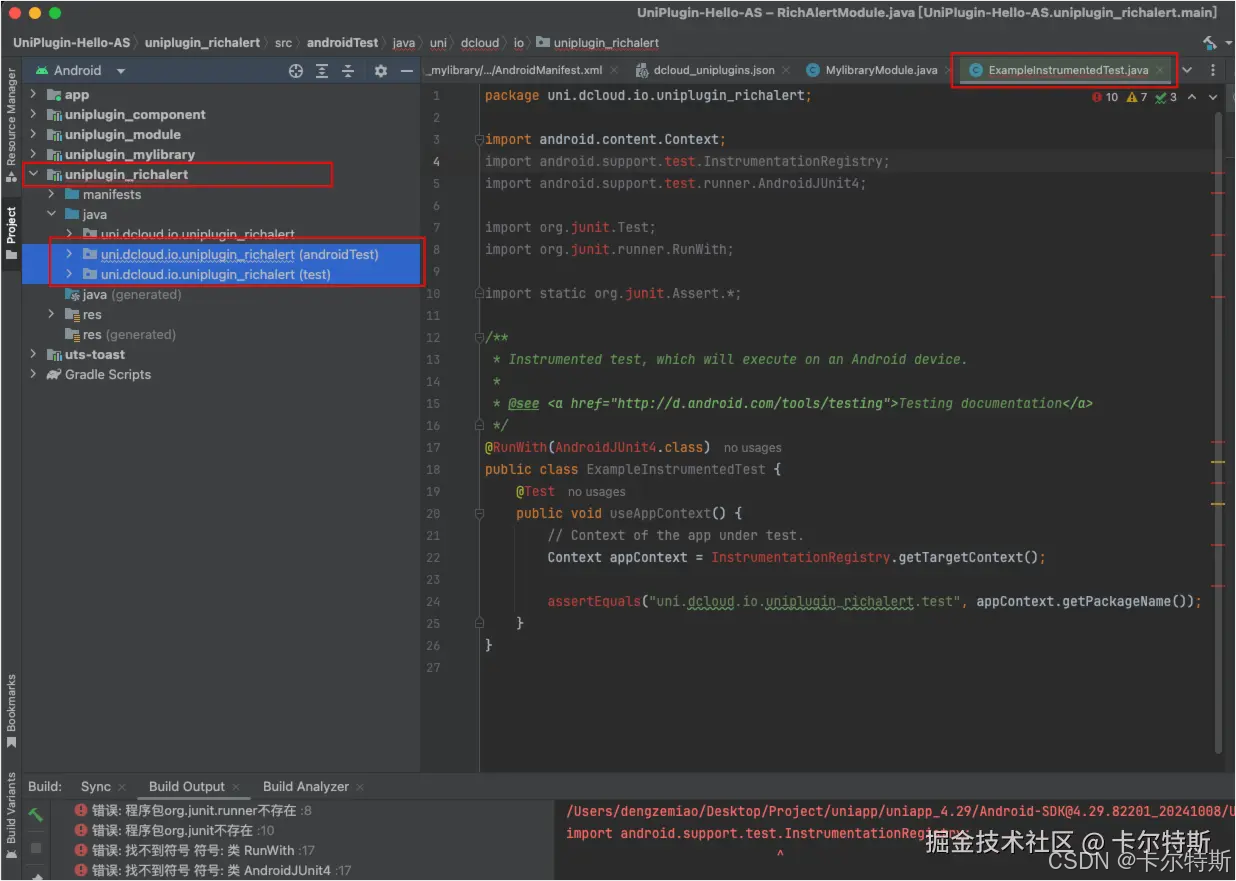
Task: Expand the uni.dcloud.io.uniplugin_richalert (androidTest) package
Action: click(69, 254)
